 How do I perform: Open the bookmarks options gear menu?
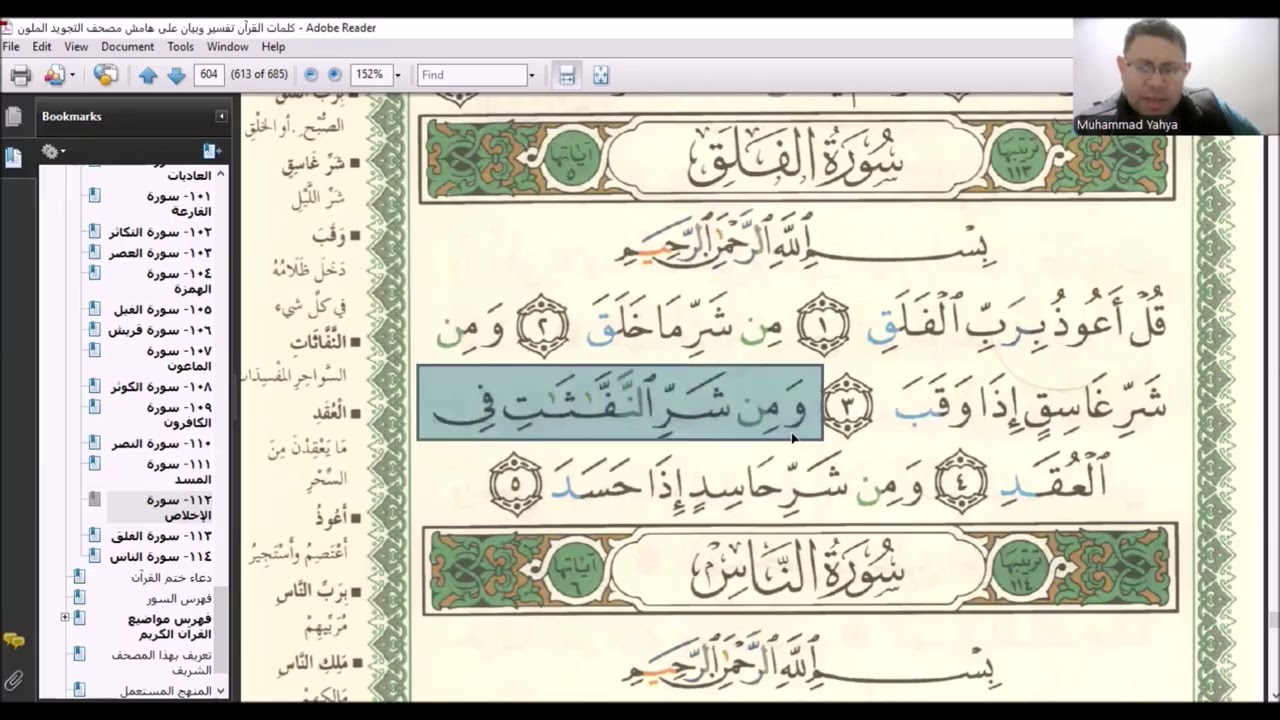[x=52, y=151]
